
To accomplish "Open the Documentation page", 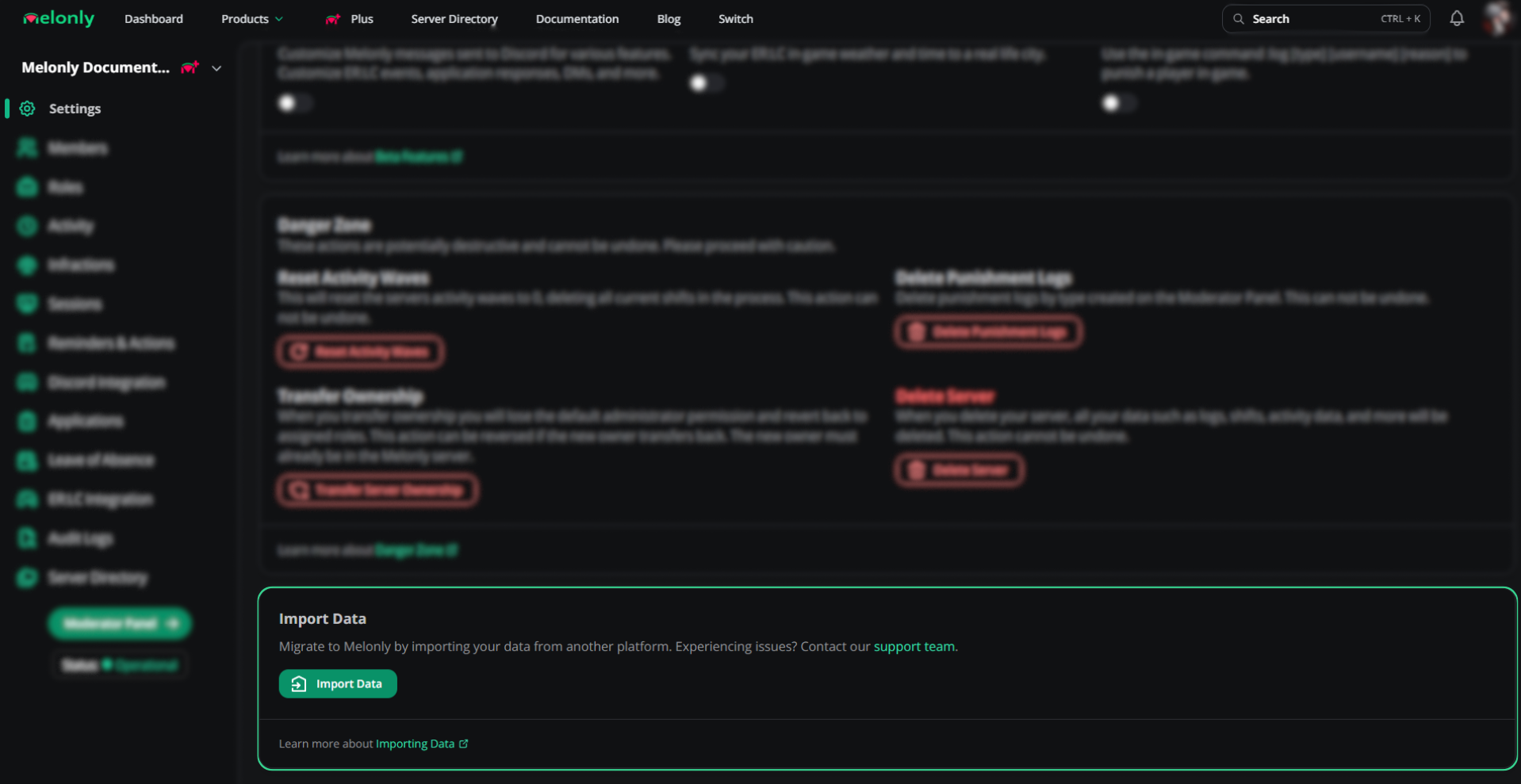I will click(x=577, y=19).
